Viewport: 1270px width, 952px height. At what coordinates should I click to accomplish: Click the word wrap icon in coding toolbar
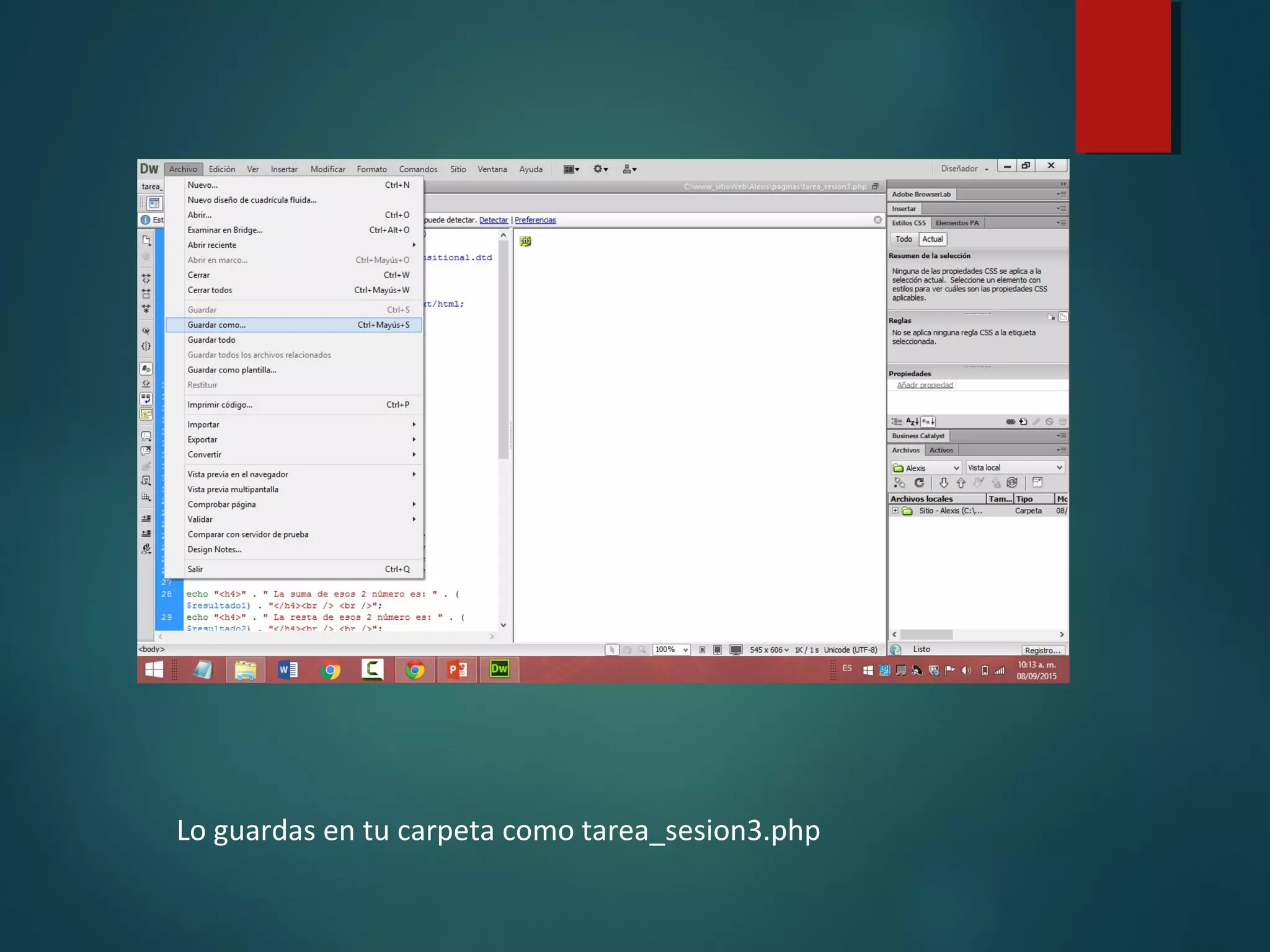146,399
